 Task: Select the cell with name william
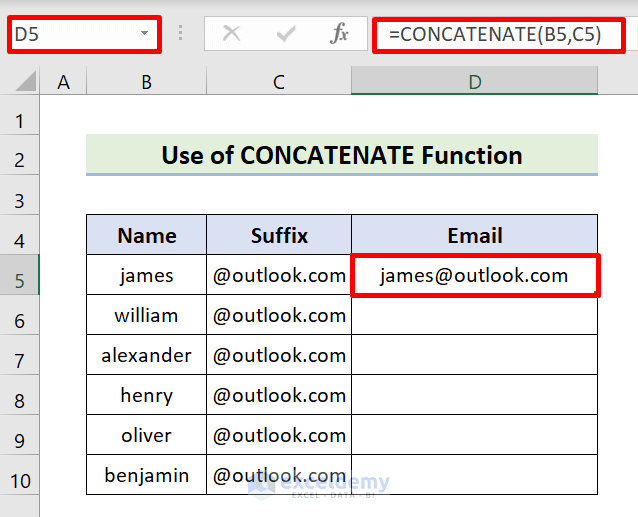point(146,315)
